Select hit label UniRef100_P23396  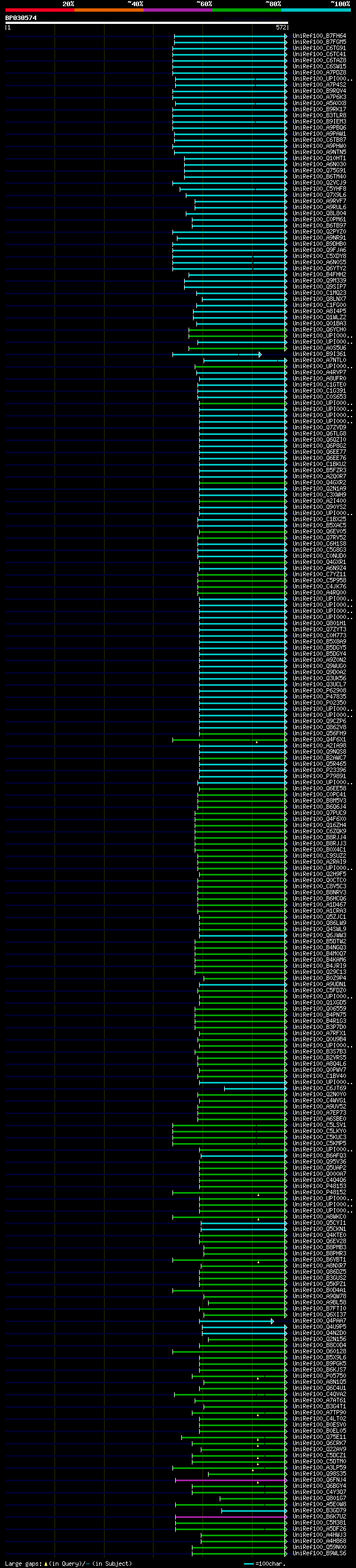click(x=319, y=770)
